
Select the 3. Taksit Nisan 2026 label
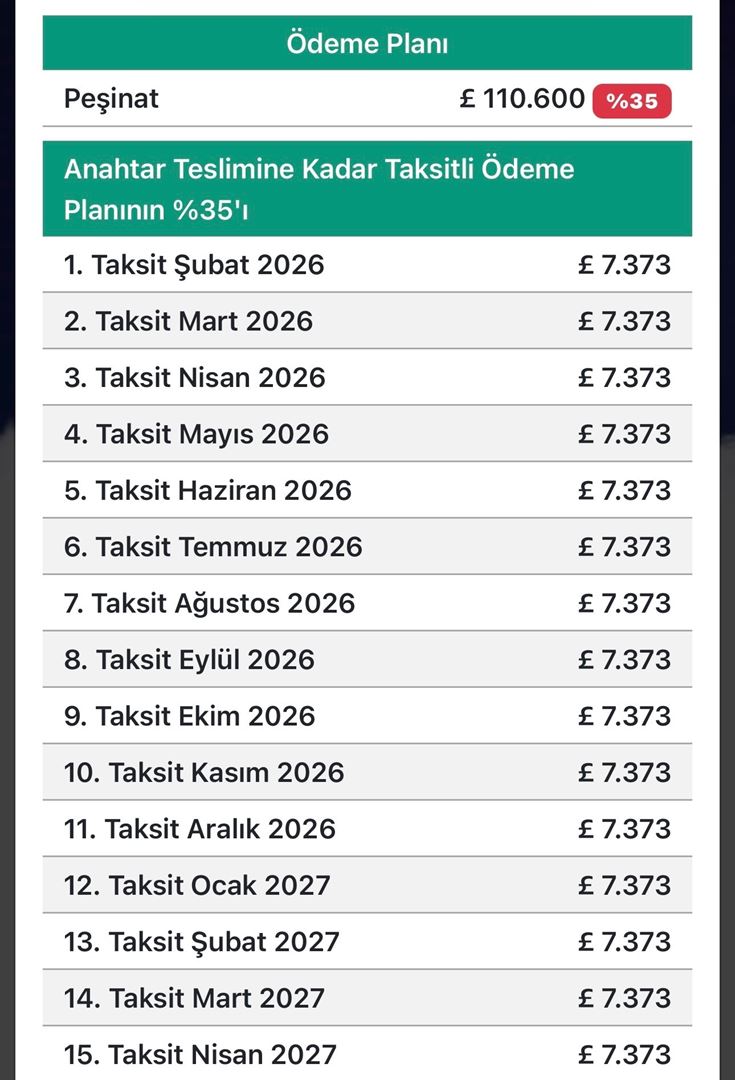coord(194,377)
